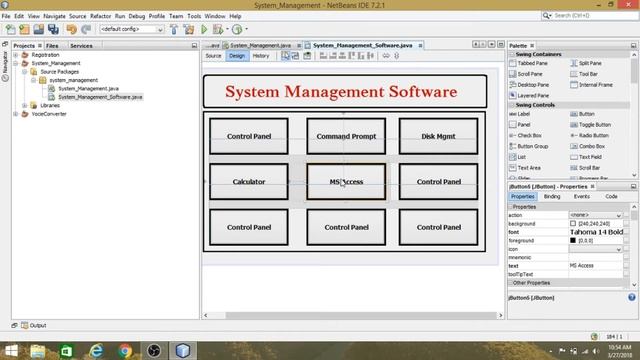Select Tool Bar in the palette
Image resolution: width=640 pixels, height=360 pixels.
[x=584, y=74]
